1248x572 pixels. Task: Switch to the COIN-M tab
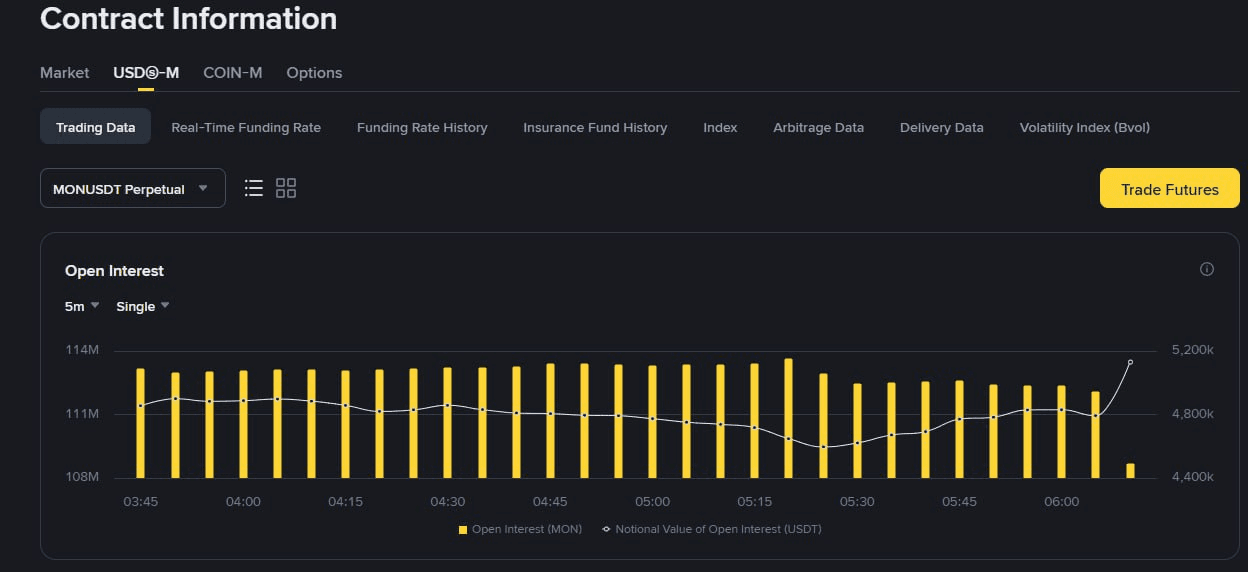tap(232, 73)
